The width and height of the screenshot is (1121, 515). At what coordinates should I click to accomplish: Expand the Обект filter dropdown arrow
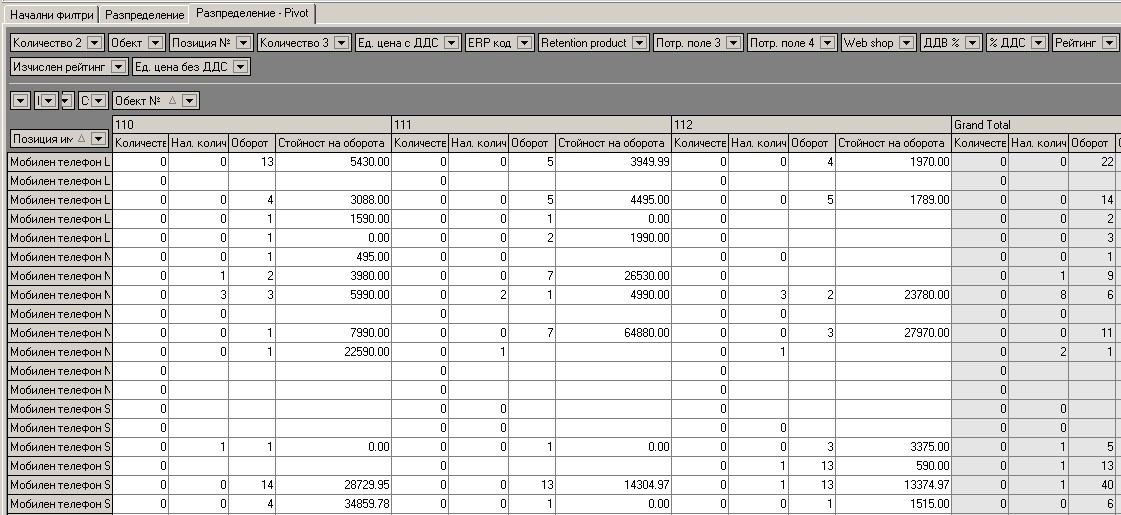155,43
